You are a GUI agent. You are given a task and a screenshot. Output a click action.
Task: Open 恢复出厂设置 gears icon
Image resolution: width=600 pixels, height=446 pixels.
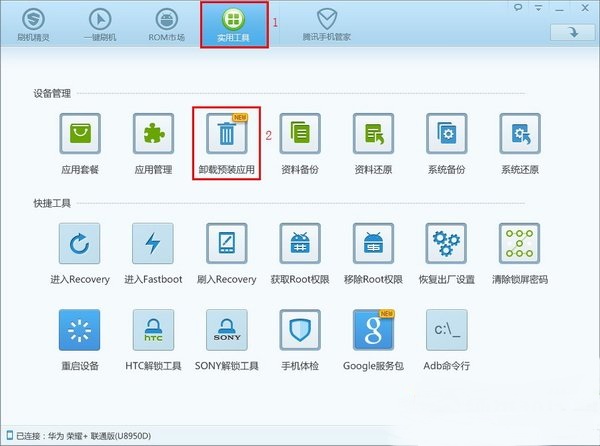(446, 244)
